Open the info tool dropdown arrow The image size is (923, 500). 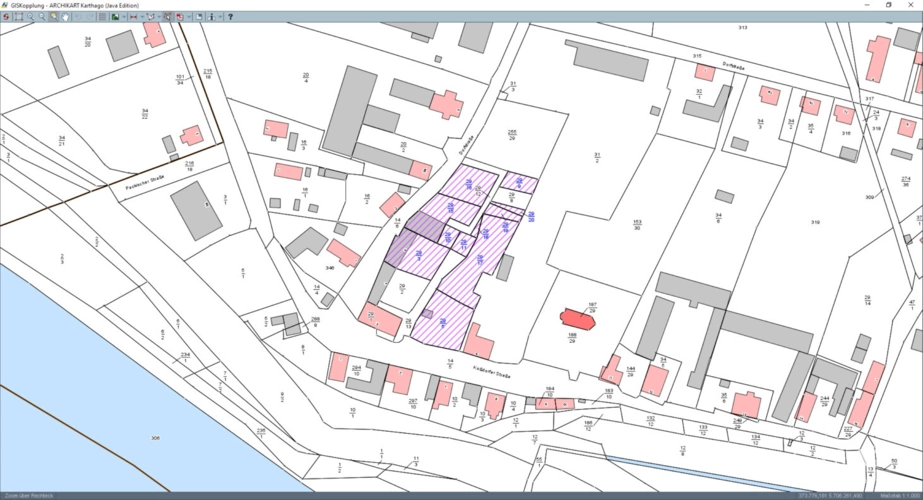(221, 17)
